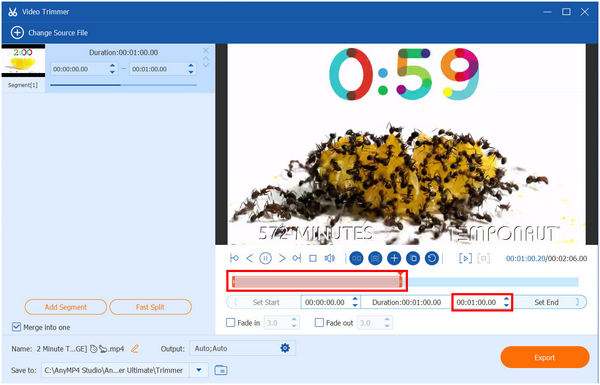Jump to segment end point

click(x=297, y=258)
